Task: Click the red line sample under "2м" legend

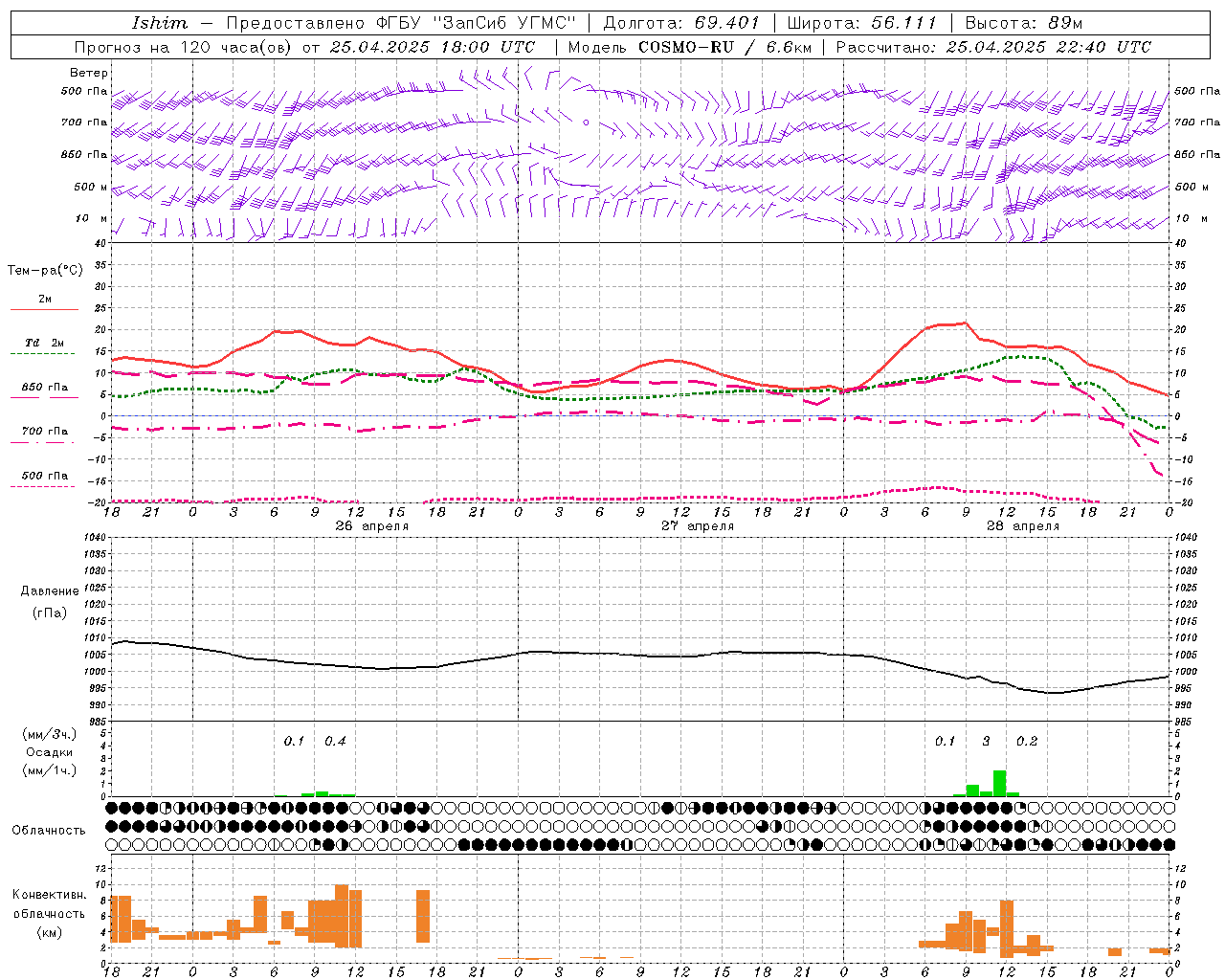Action: [x=44, y=310]
